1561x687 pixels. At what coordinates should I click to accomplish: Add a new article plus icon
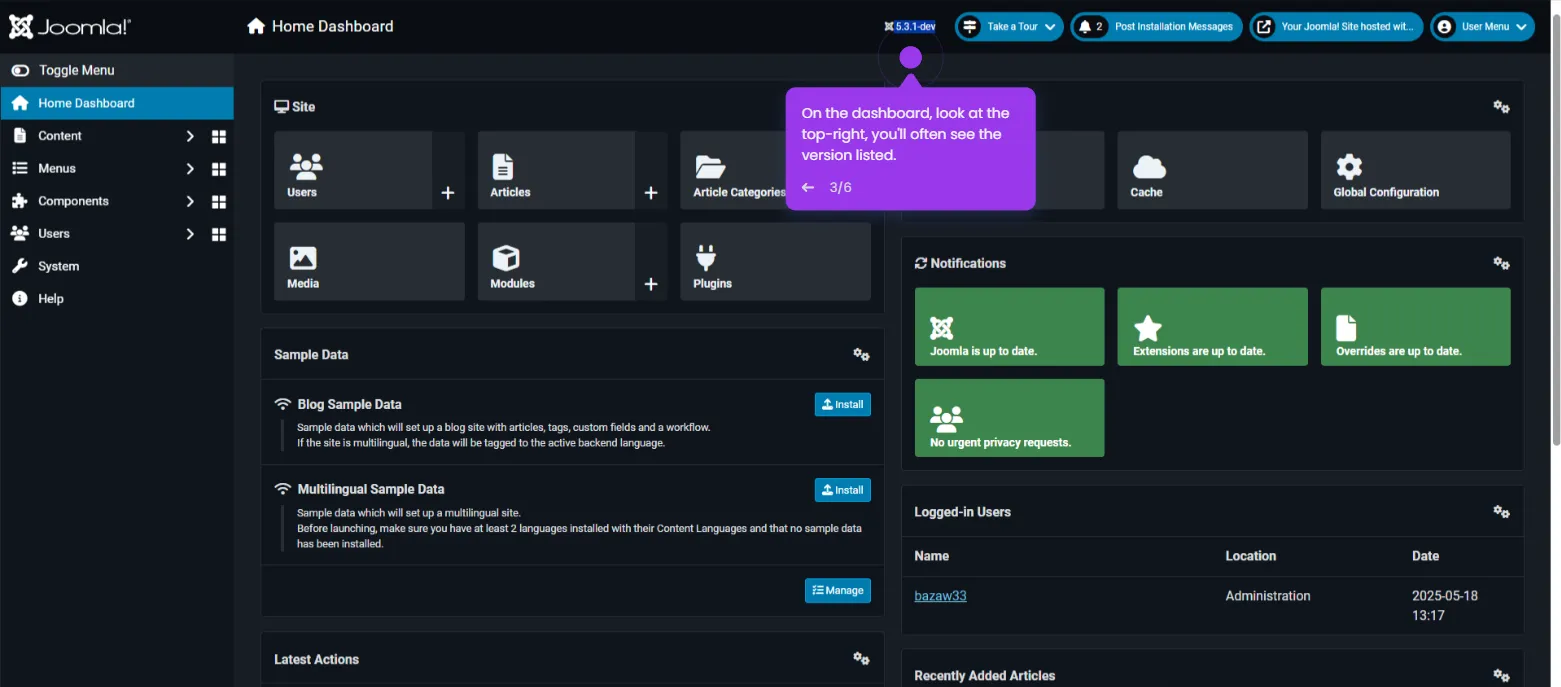(651, 193)
